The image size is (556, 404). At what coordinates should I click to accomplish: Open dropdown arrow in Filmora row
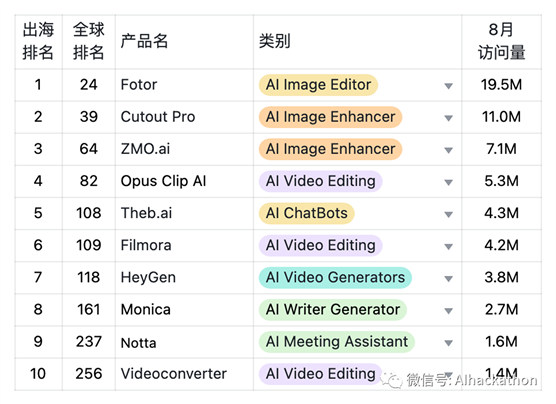click(x=449, y=247)
